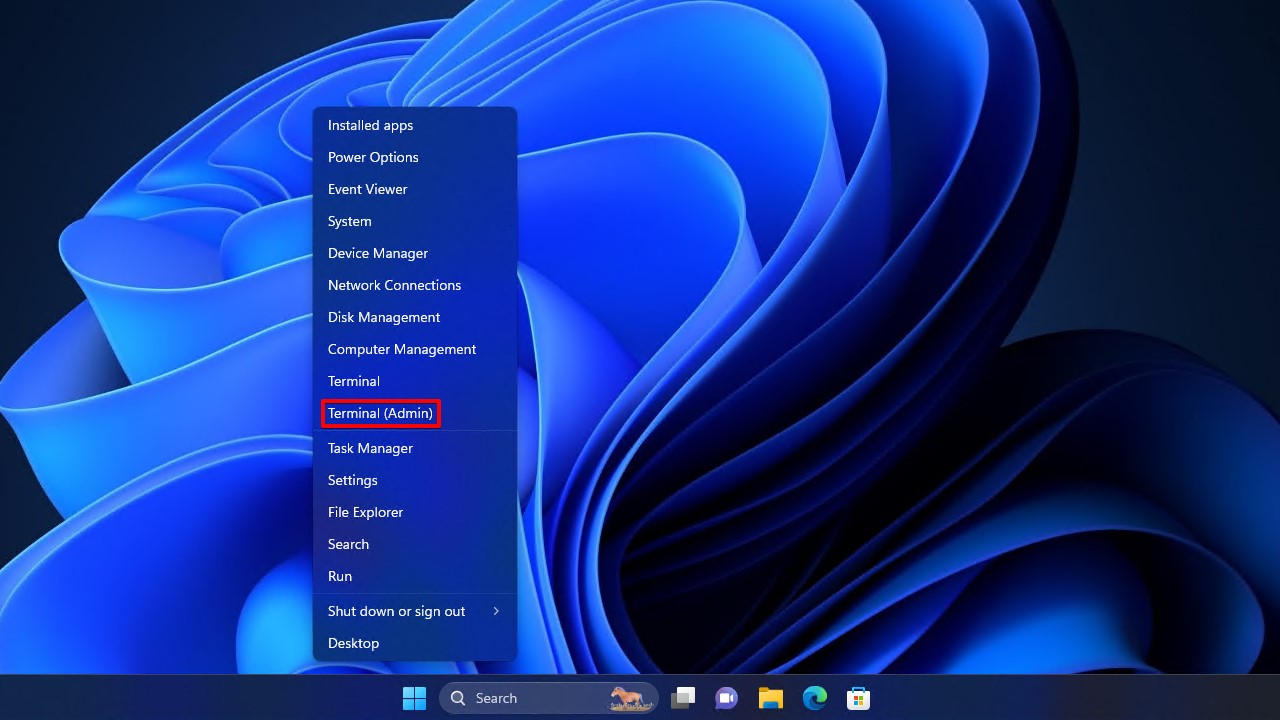Viewport: 1280px width, 720px height.
Task: Open Task View from the taskbar
Action: (x=683, y=697)
